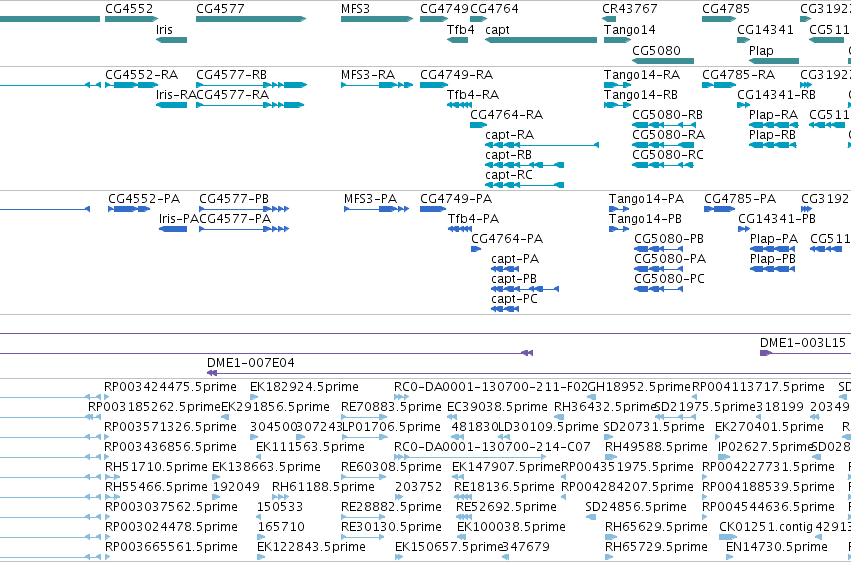Screen dimensions: 851x562
Task: Click the CG4577 gene name
Action: 220,9
